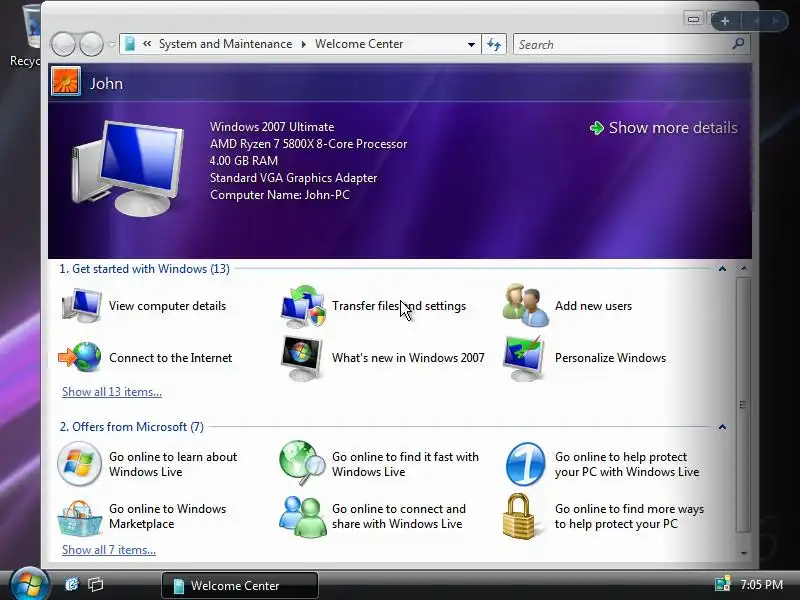Launch Internet Explorer from Quick Launch
Viewport: 800px width, 600px height.
coord(72,584)
